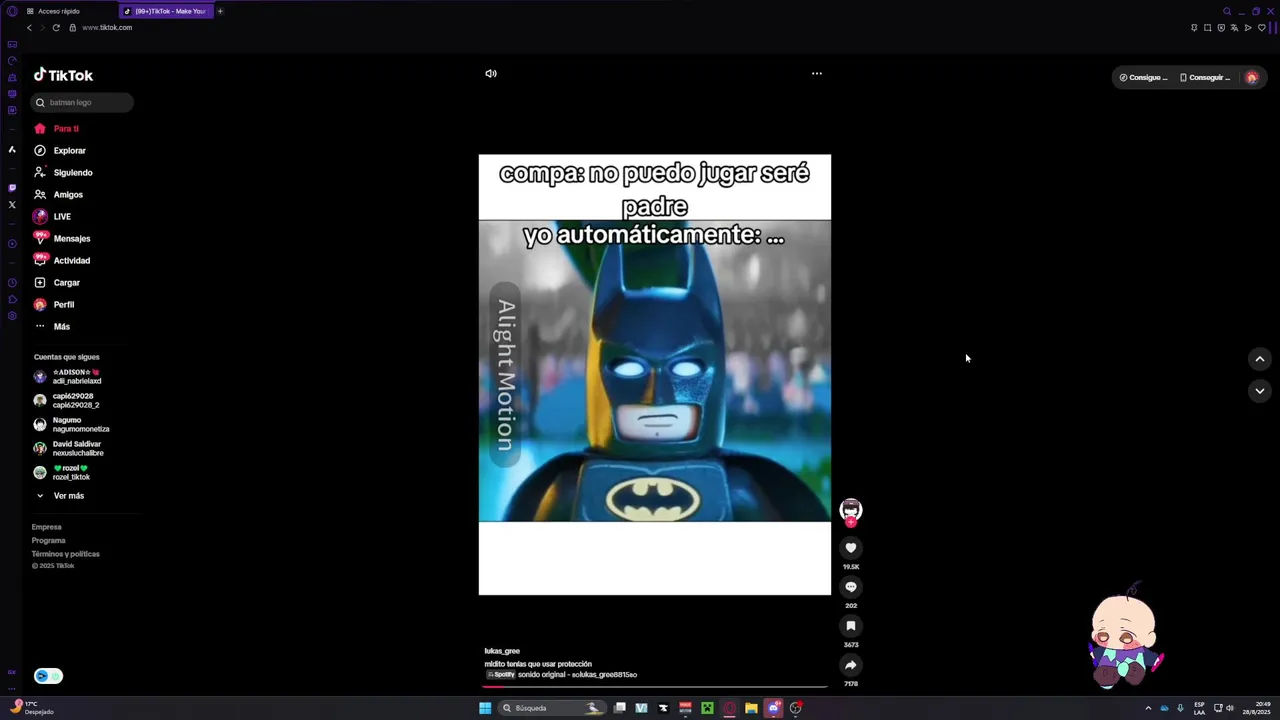Open browser tab search magnifier
Viewport: 1280px width, 720px height.
pyautogui.click(x=1228, y=11)
